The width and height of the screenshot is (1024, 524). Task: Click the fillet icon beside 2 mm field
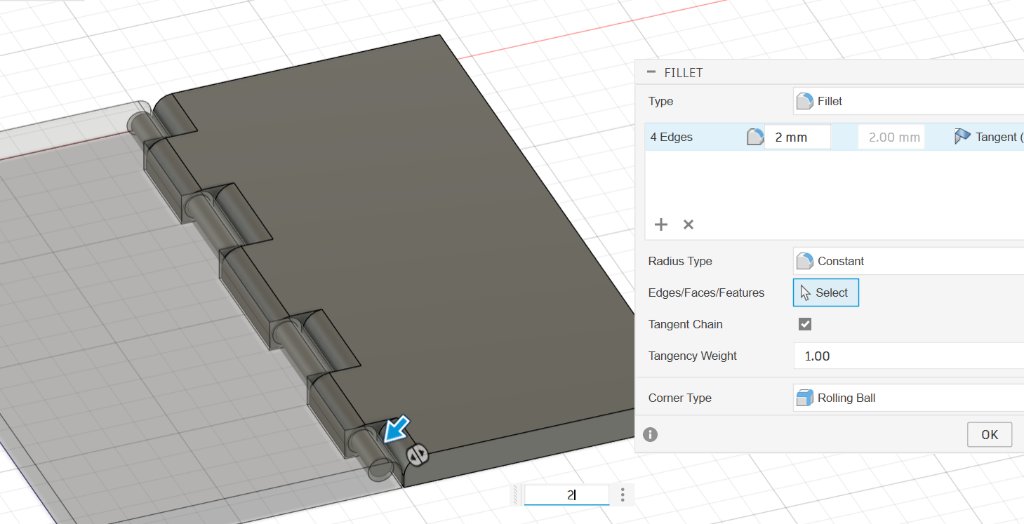pyautogui.click(x=755, y=137)
